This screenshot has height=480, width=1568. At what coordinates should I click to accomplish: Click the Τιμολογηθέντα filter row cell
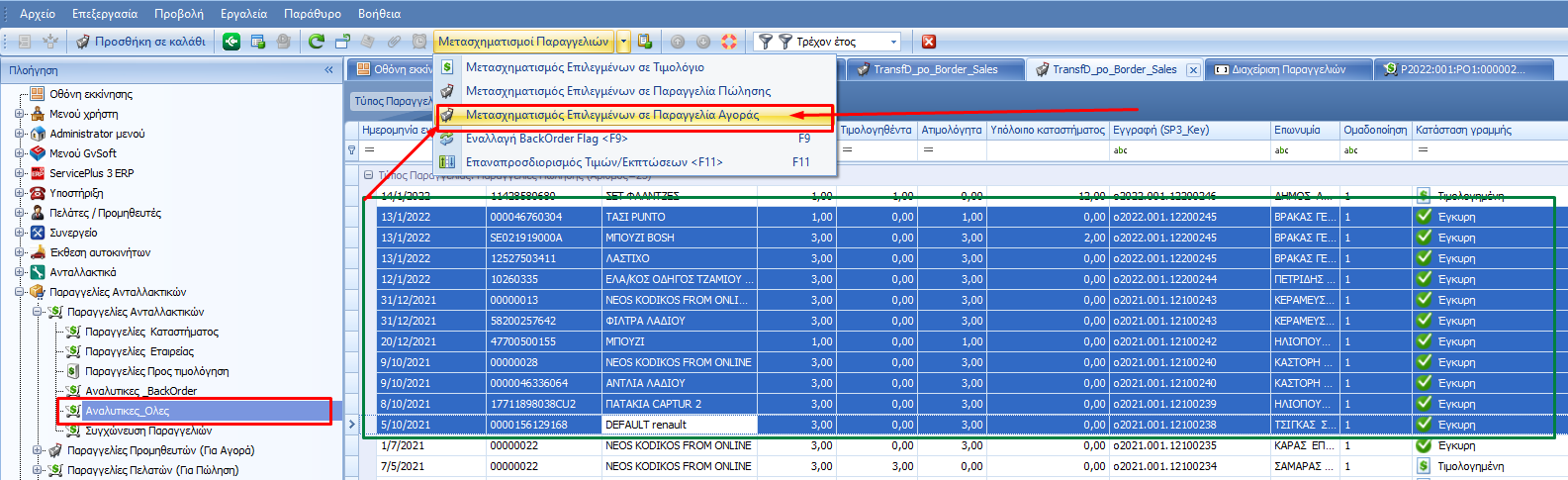876,150
